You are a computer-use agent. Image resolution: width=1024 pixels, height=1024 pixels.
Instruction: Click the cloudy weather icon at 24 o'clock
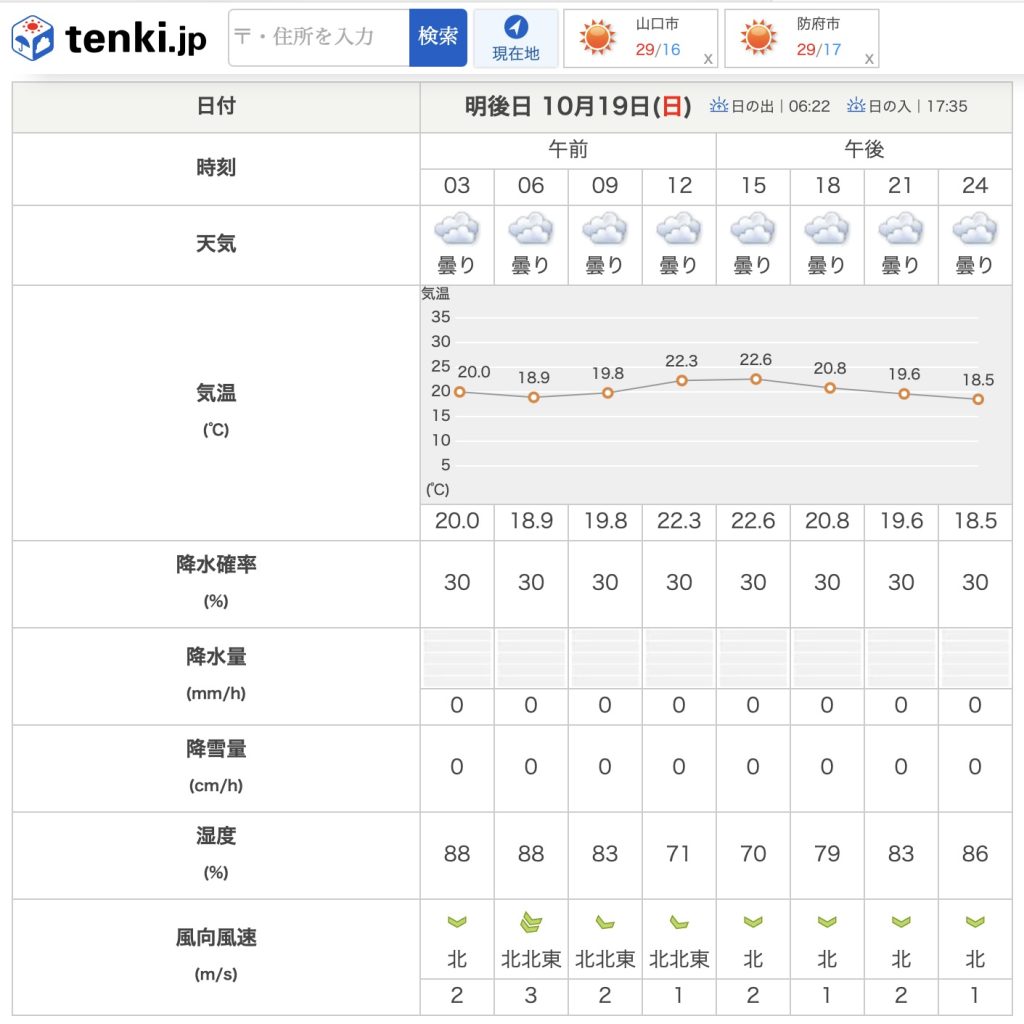click(975, 230)
